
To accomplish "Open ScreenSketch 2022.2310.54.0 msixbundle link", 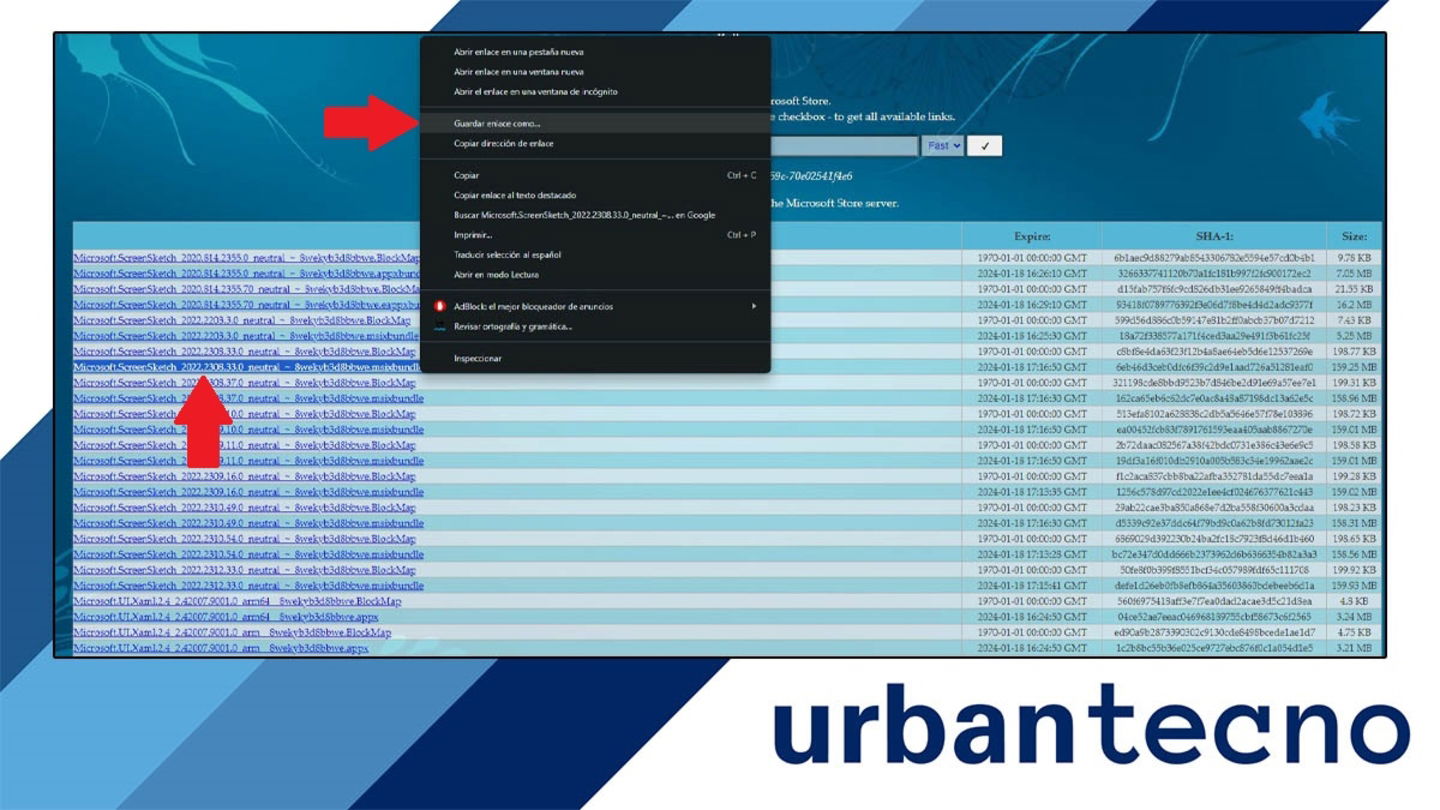I will tap(248, 554).
